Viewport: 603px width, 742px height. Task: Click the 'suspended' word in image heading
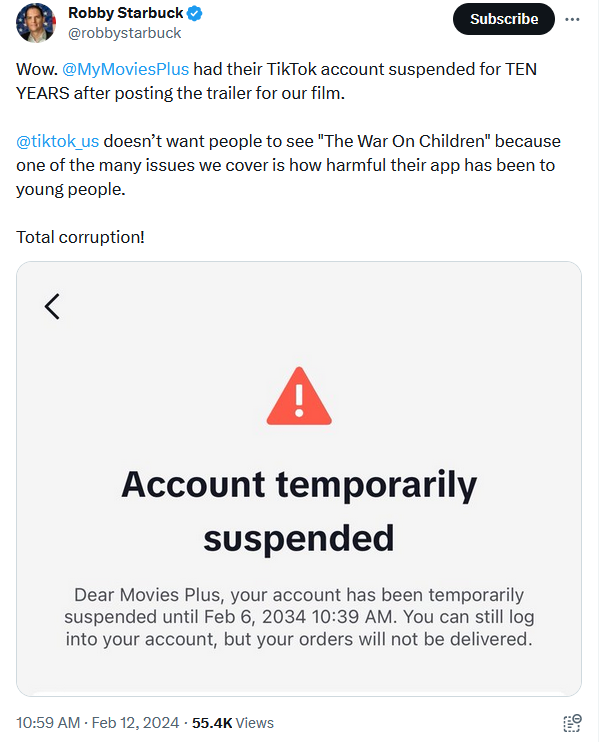pyautogui.click(x=299, y=539)
